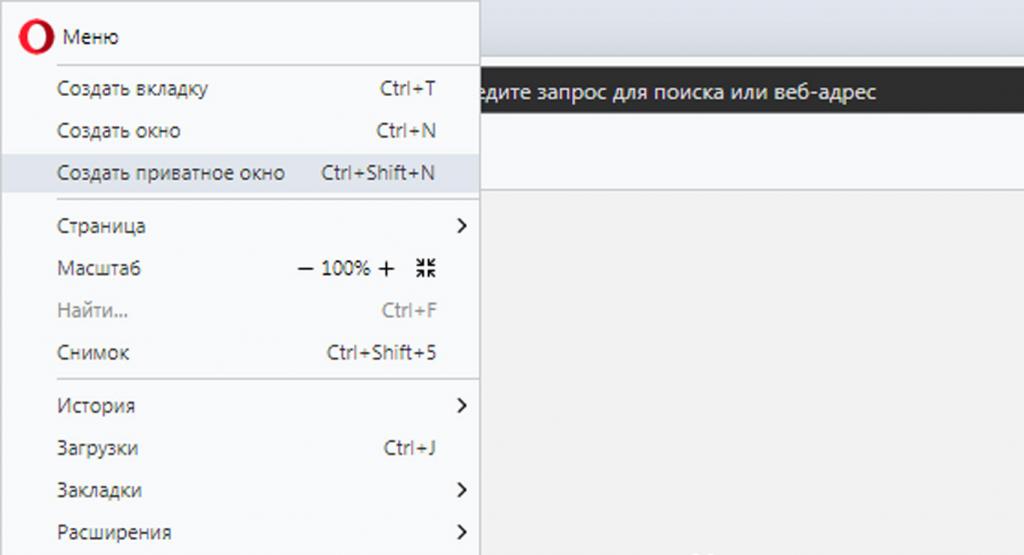1024x555 pixels.
Task: Expand the Страница submenu arrow
Action: click(x=462, y=226)
